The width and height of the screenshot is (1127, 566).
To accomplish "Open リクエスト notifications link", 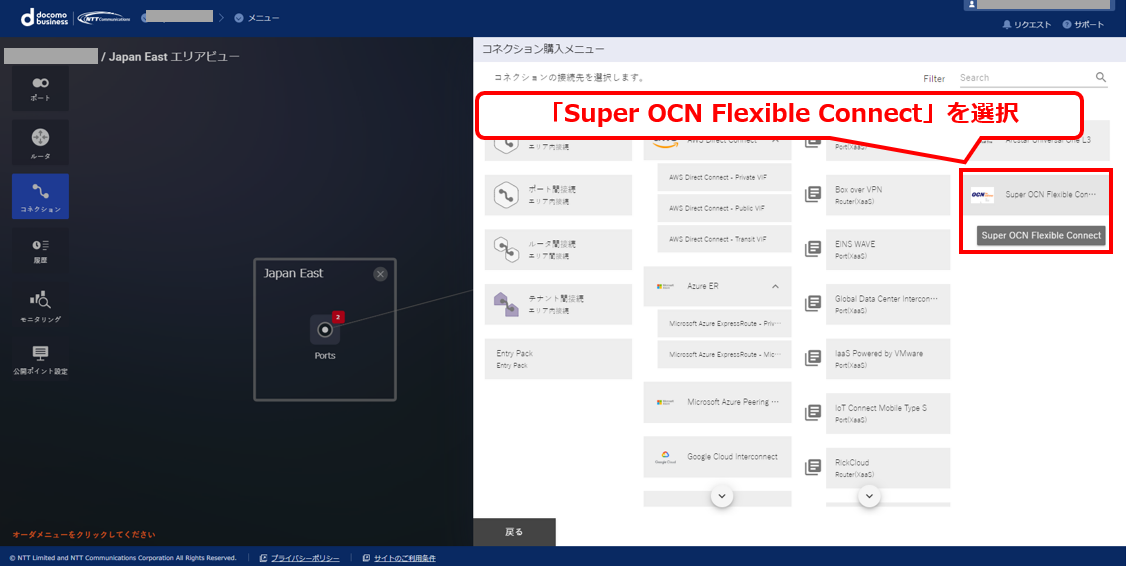I will 1026,24.
